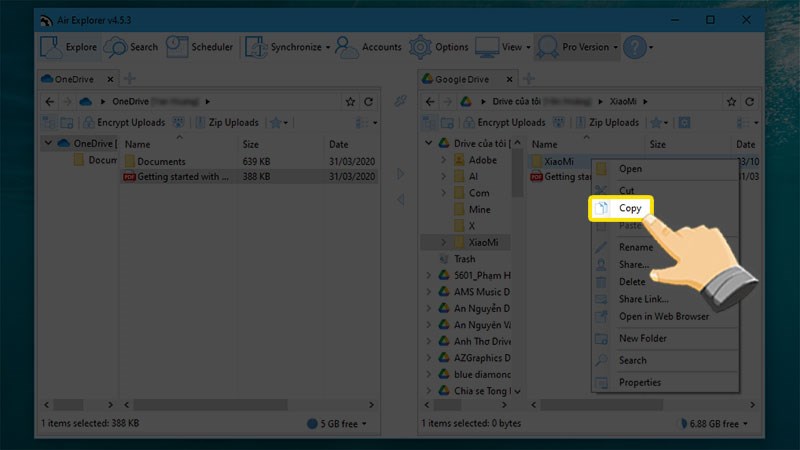
Task: Open the Scheduler tool
Action: click(199, 47)
